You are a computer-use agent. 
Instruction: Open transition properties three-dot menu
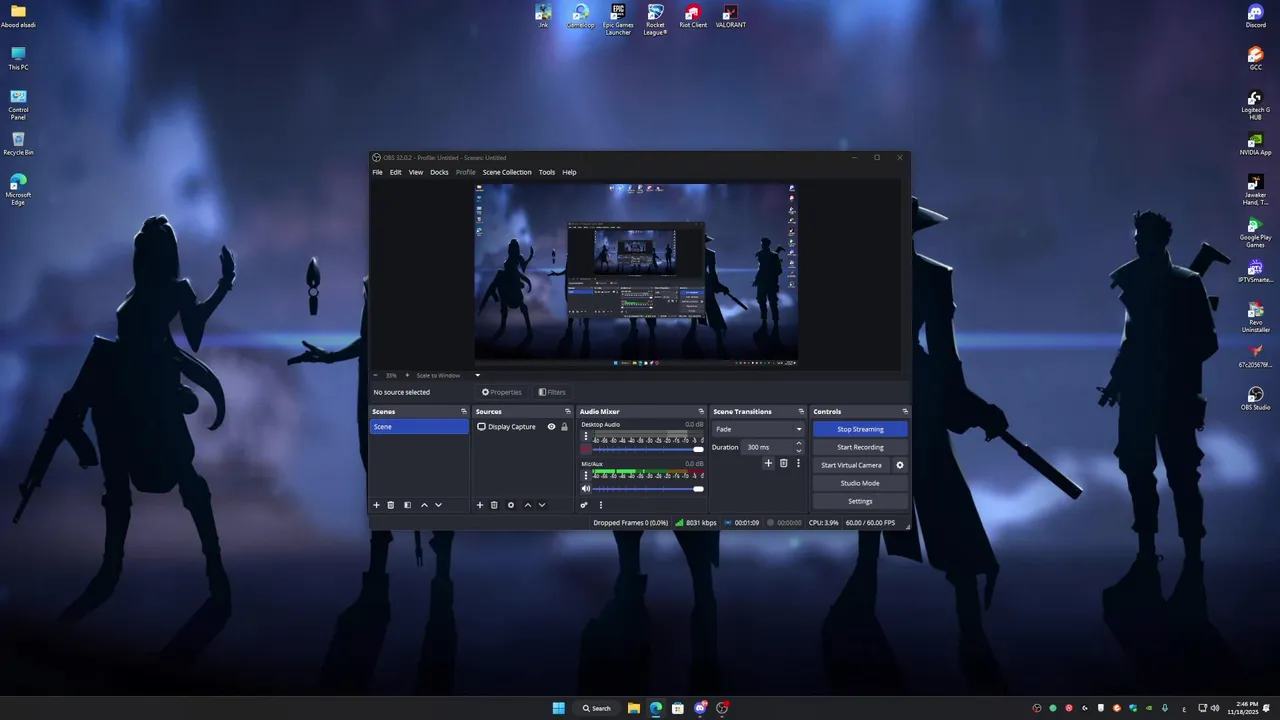pyautogui.click(x=798, y=463)
